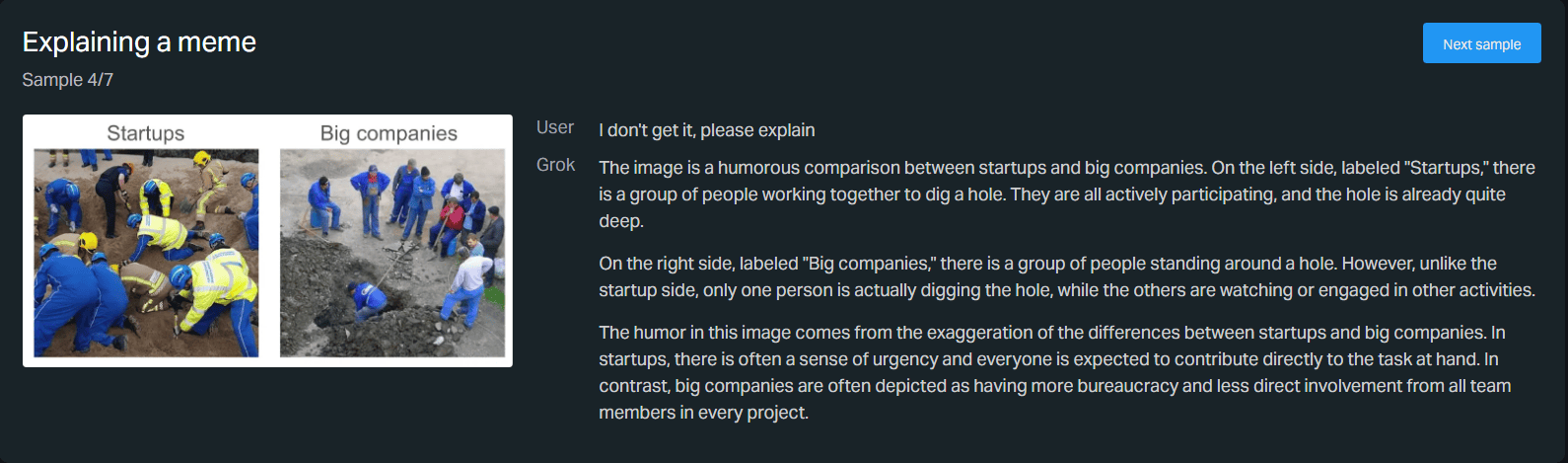Image resolution: width=1568 pixels, height=463 pixels.
Task: Click Grok's first paragraph starting 'The image is'
Action: [x=1065, y=194]
